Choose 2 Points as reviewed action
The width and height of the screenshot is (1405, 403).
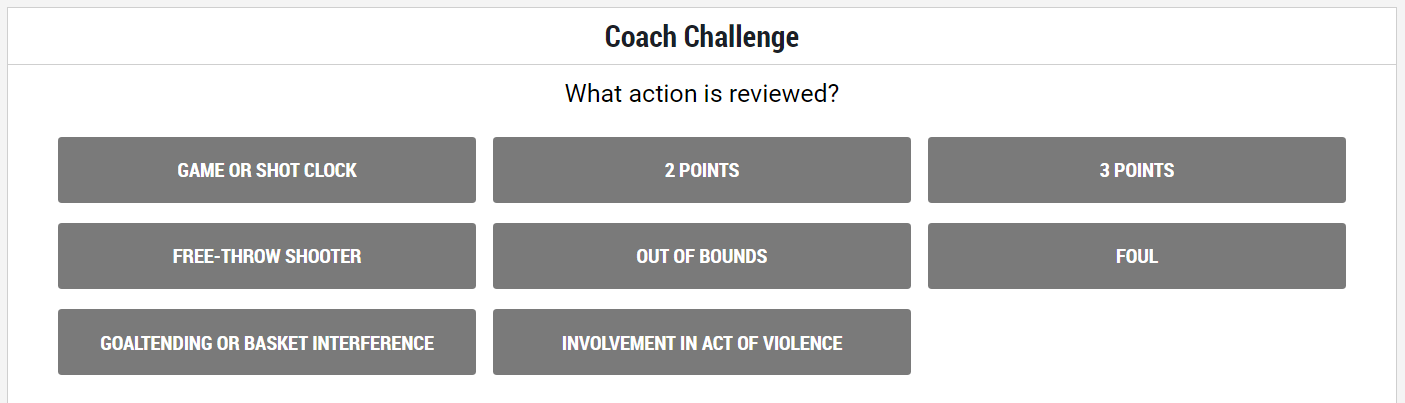pos(702,170)
